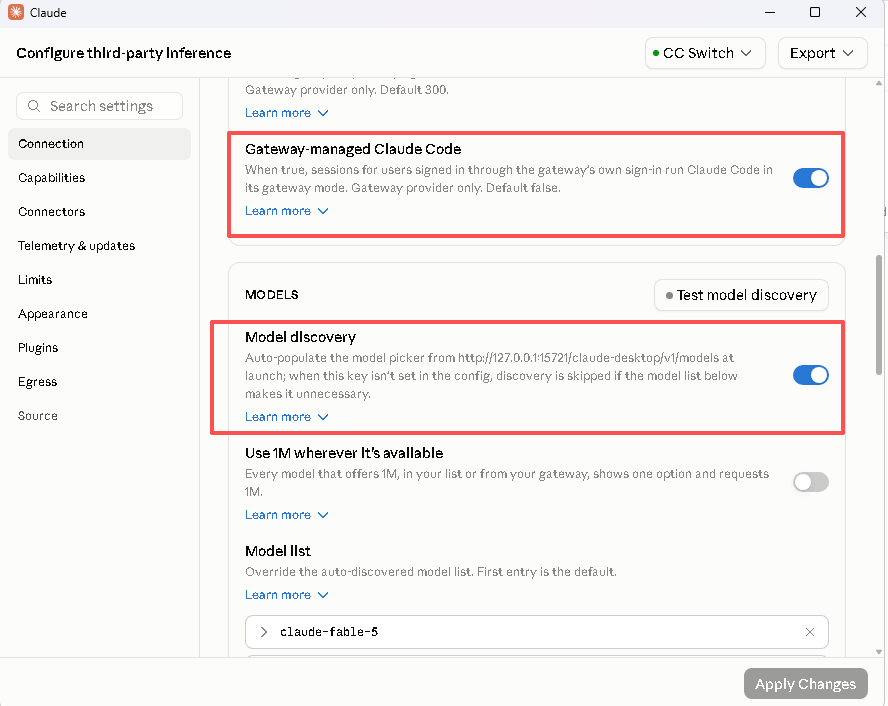Open the Appearance settings
The width and height of the screenshot is (888, 706).
coord(99,314)
